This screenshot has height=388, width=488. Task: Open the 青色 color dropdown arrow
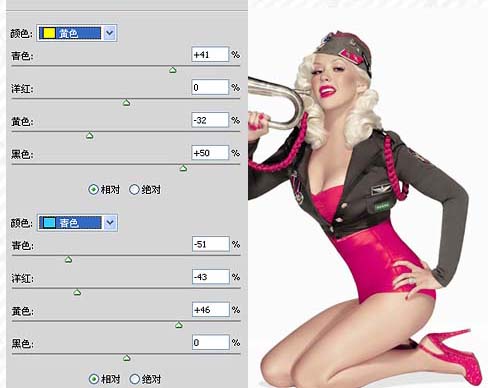[x=110, y=223]
